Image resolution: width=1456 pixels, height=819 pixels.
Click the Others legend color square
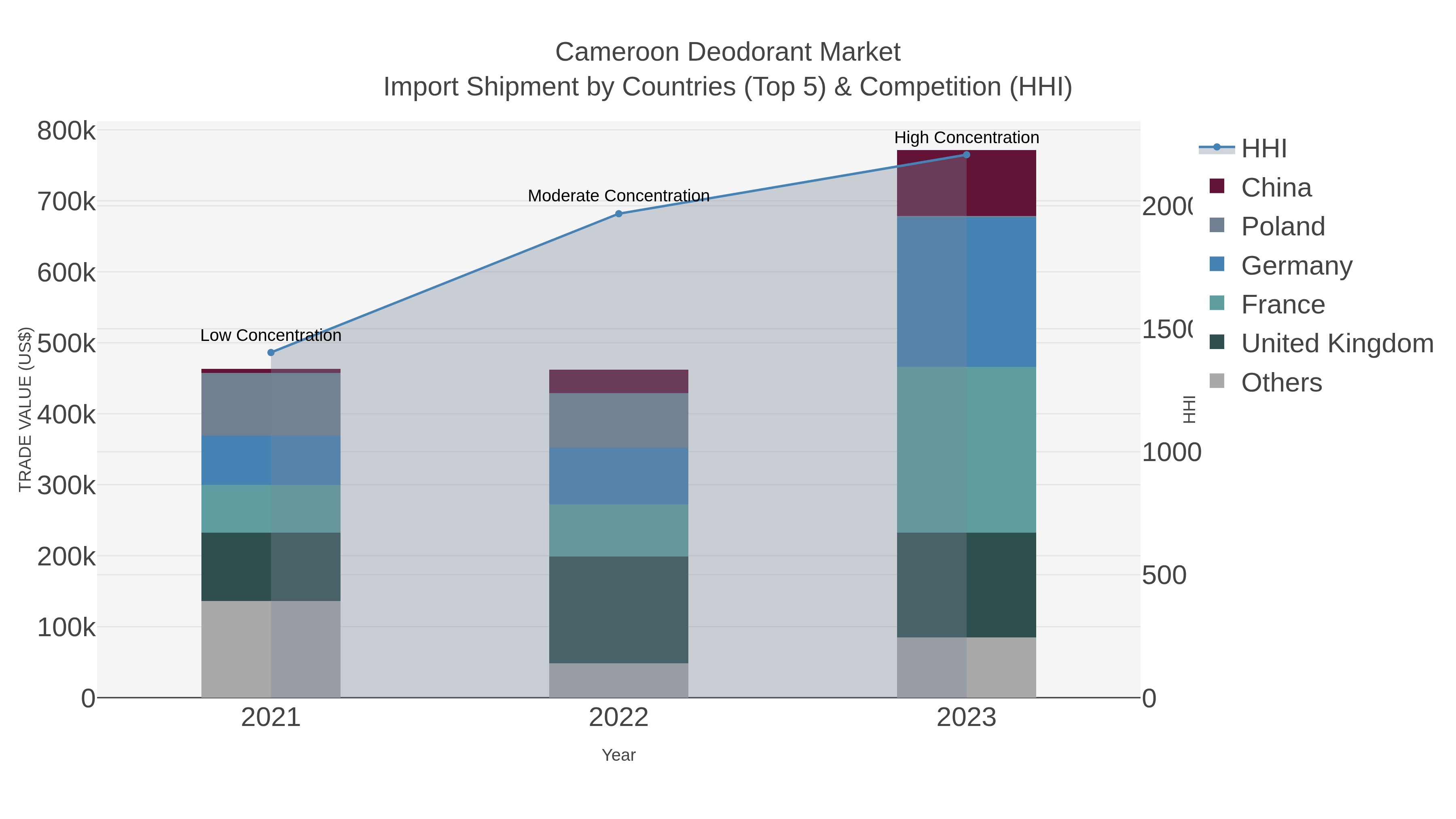pyautogui.click(x=1217, y=381)
